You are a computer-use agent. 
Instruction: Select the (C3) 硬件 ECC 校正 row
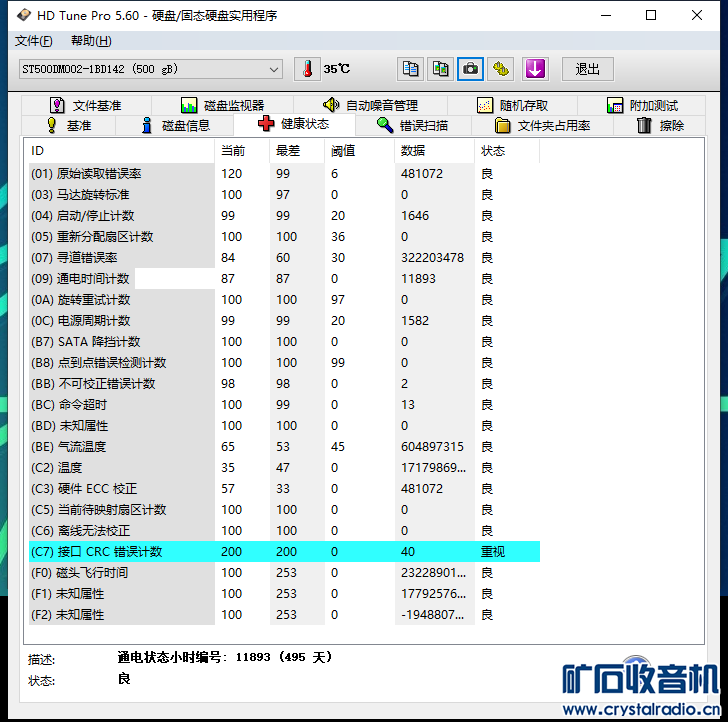pos(284,489)
